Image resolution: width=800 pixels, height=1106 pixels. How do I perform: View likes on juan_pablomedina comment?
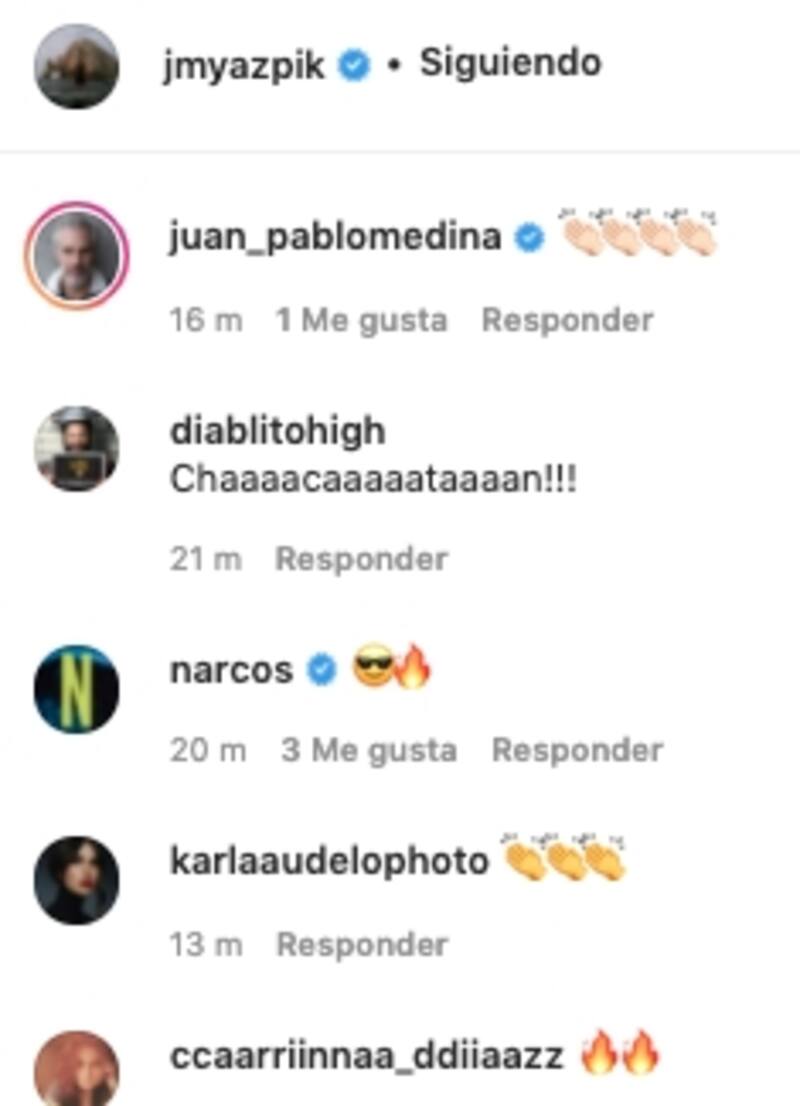361,320
